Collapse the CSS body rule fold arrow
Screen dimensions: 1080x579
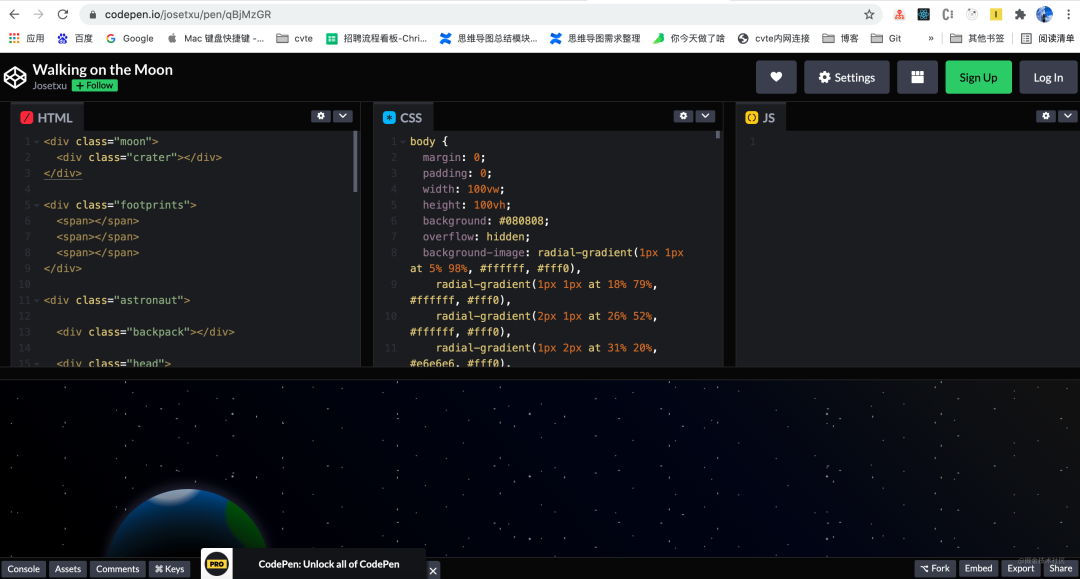point(403,142)
